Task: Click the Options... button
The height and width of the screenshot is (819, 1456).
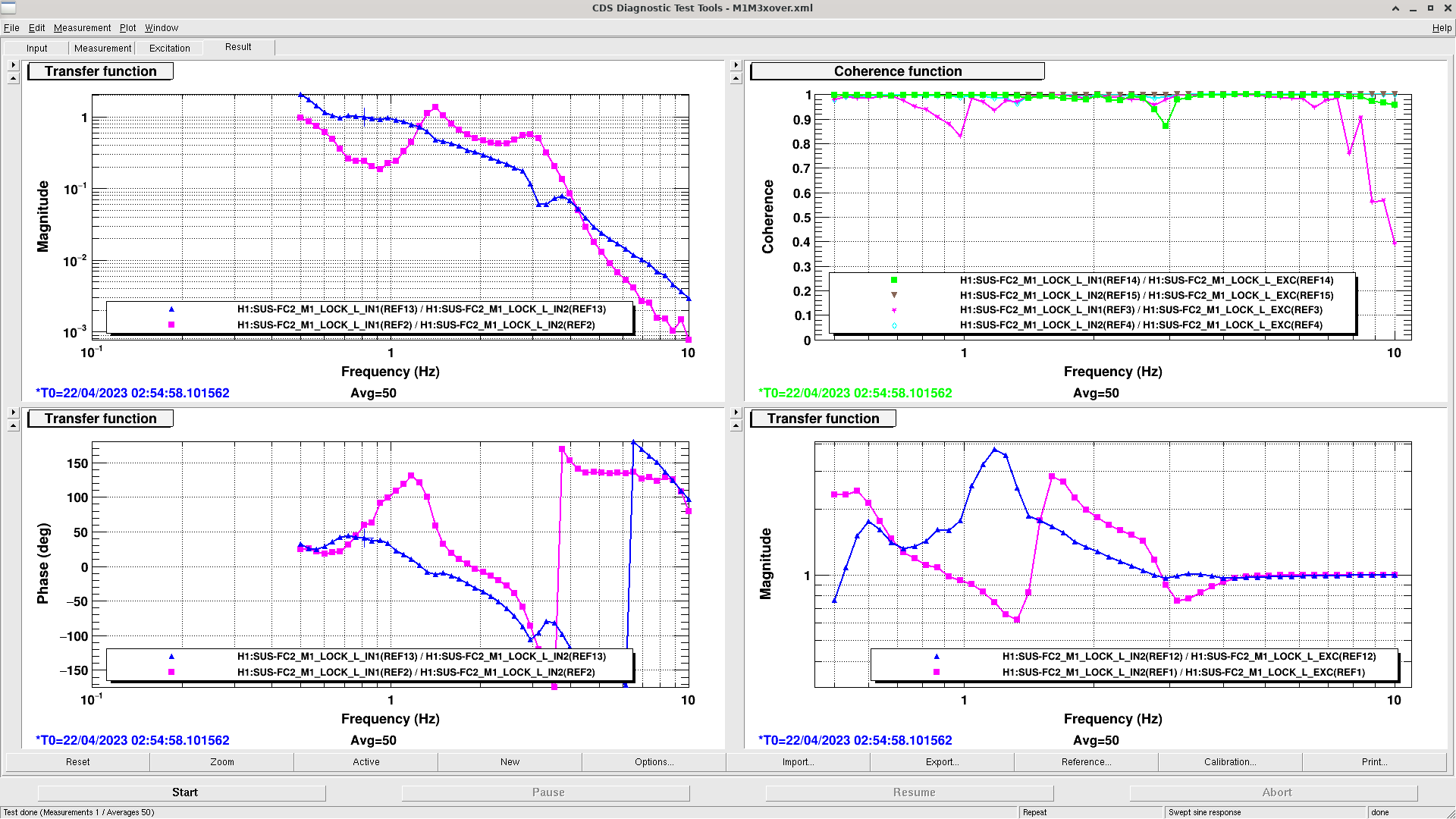Action: pos(654,762)
